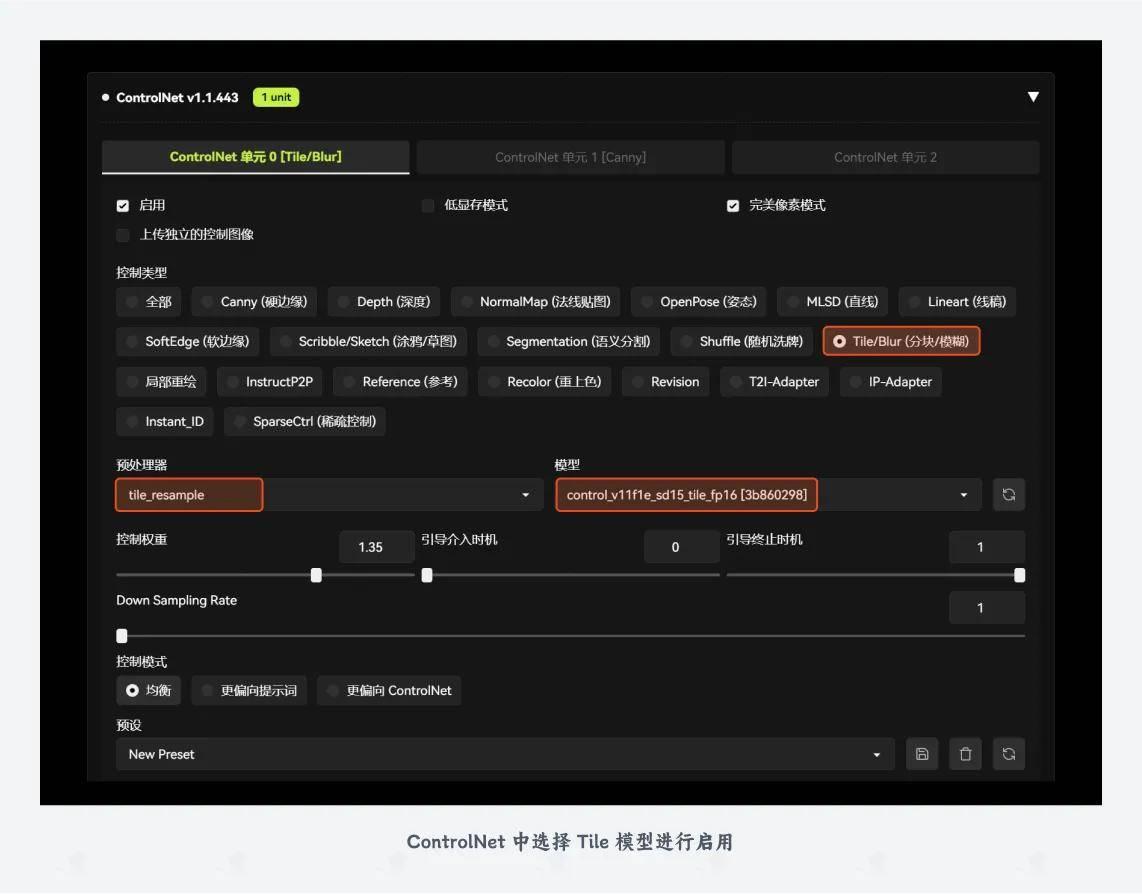Pick MLSD (直线) control type

[832, 302]
